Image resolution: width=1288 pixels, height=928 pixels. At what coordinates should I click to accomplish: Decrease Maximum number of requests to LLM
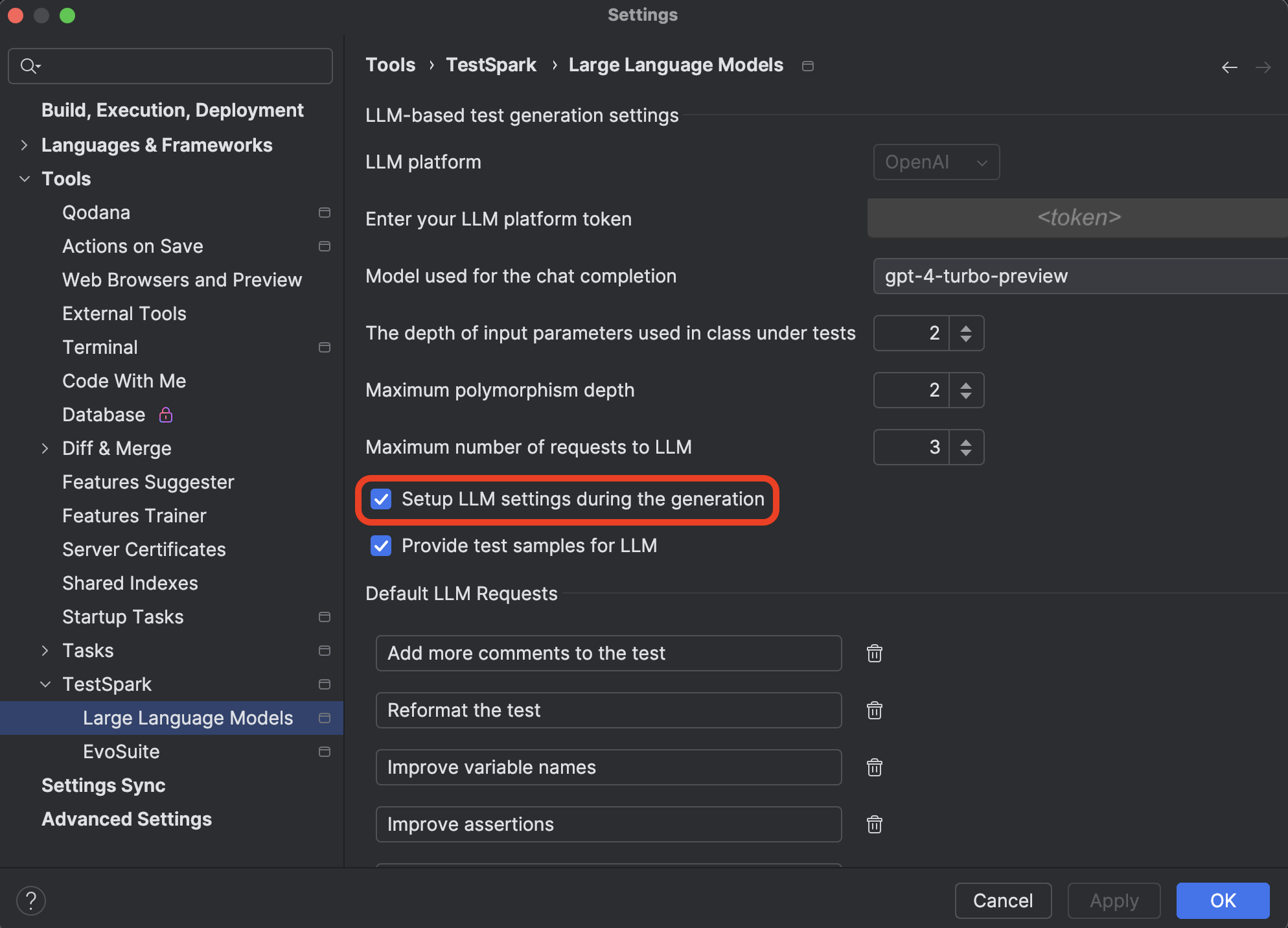pos(966,452)
